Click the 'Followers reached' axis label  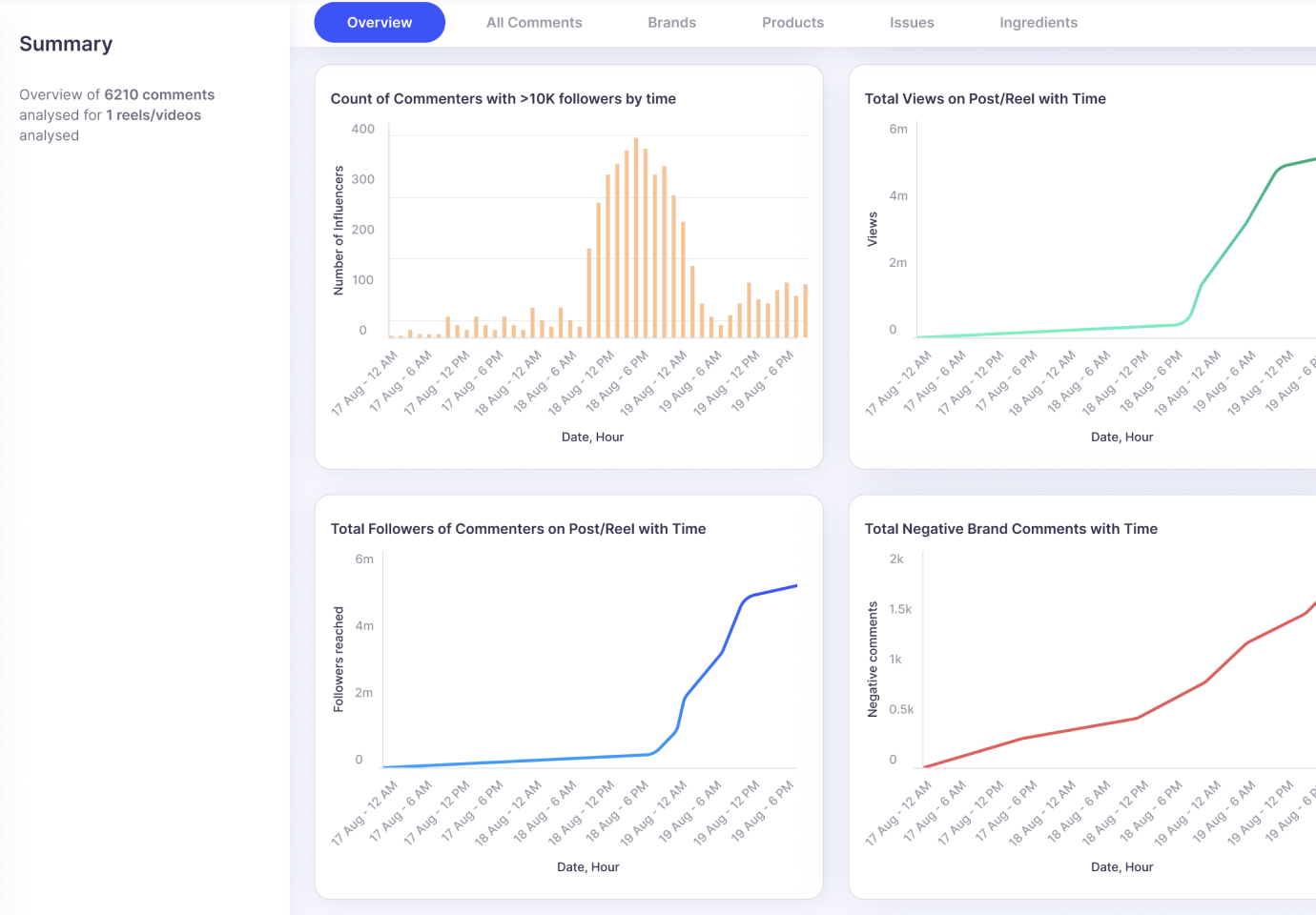339,660
